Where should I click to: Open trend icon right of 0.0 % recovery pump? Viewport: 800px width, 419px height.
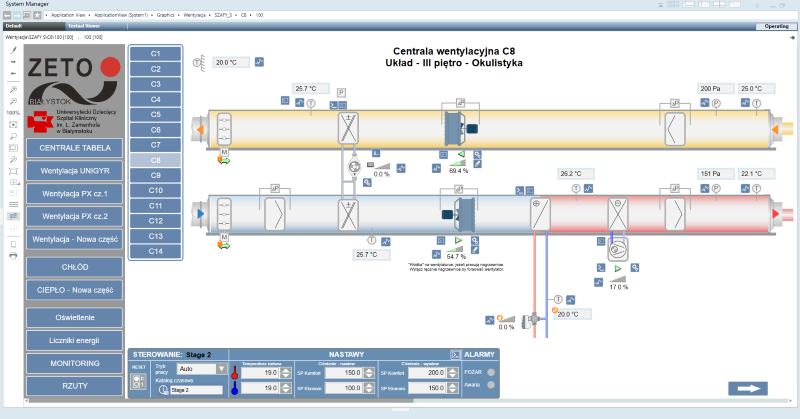click(x=401, y=168)
